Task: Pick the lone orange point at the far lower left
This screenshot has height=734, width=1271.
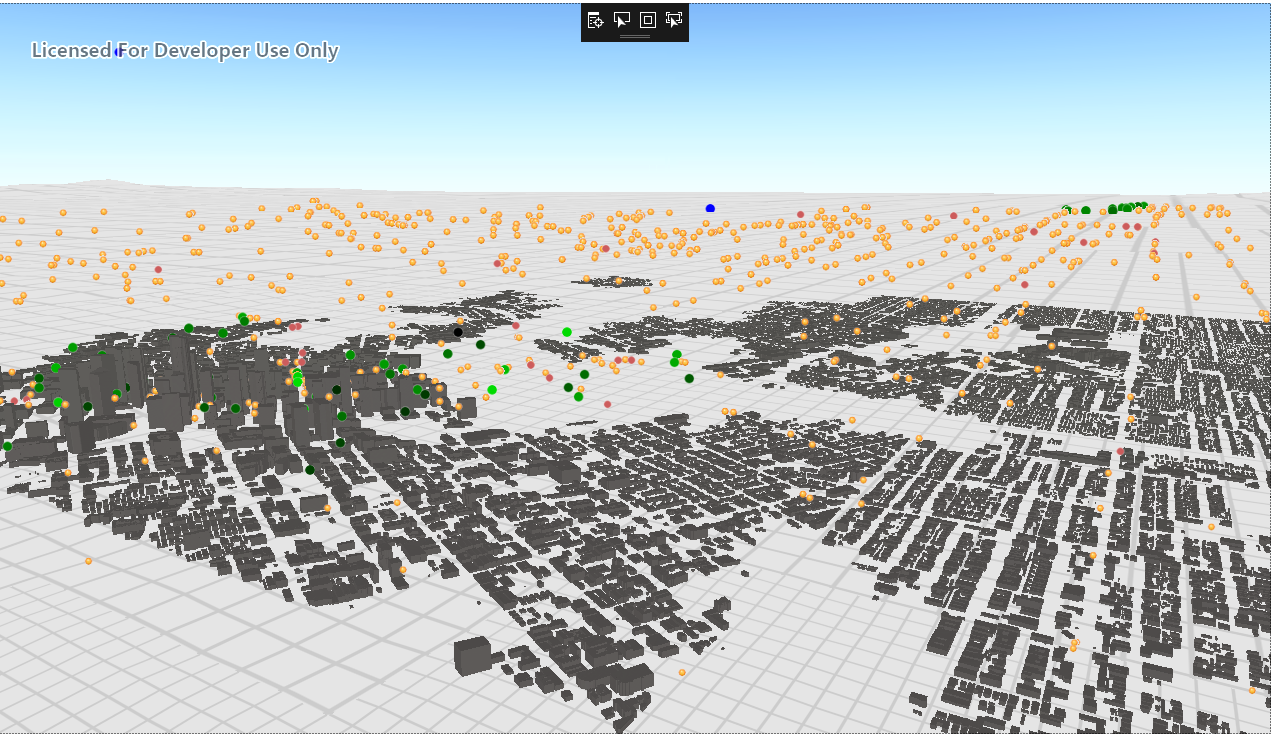Action: [x=88, y=561]
